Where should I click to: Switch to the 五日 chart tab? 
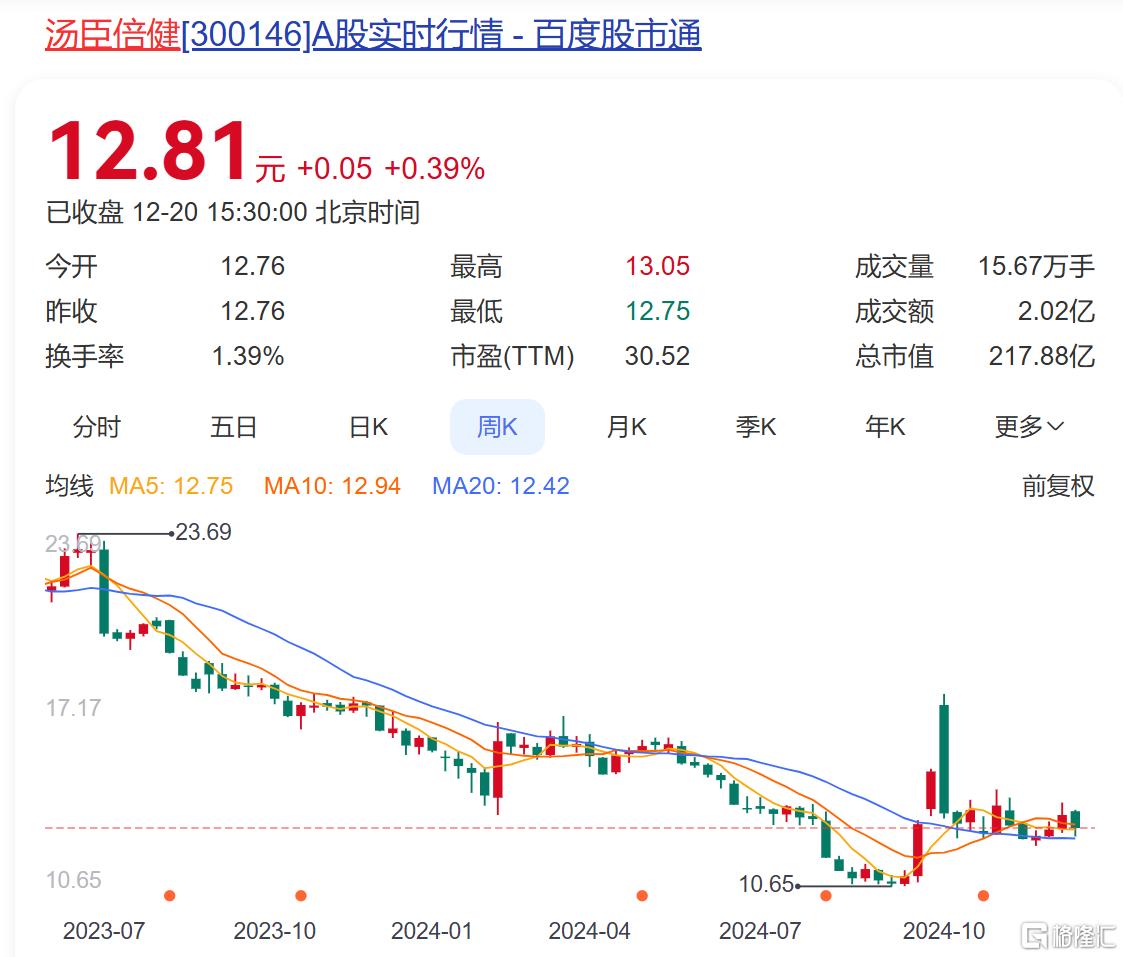(x=233, y=427)
